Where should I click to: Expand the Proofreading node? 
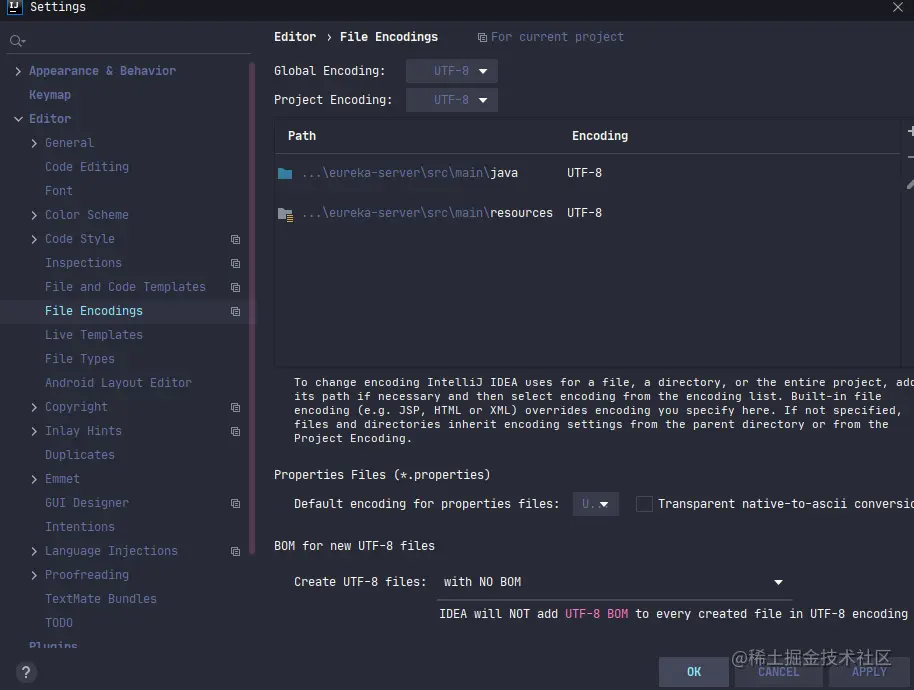click(x=34, y=575)
